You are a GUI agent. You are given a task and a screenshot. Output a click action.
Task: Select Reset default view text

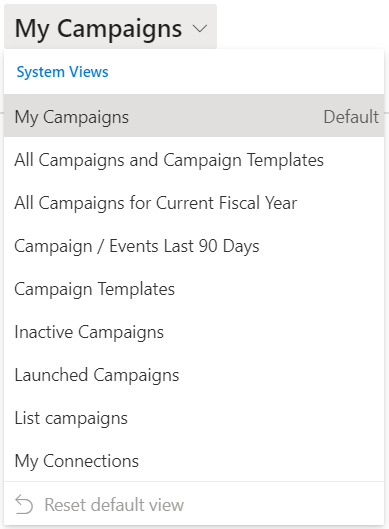(x=114, y=505)
